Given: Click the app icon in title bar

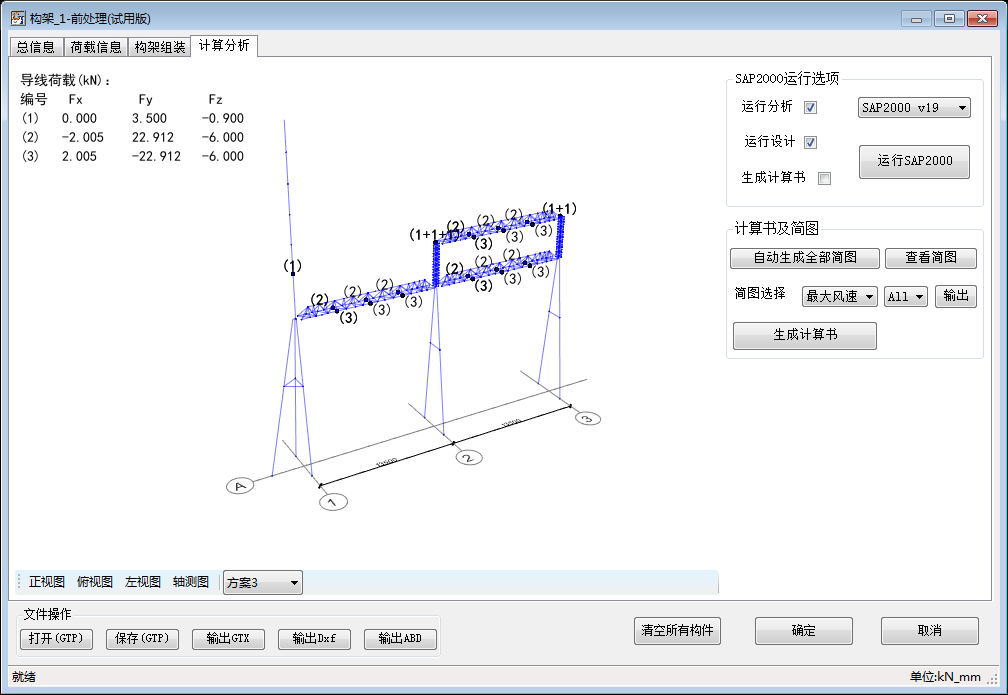Looking at the screenshot, I should 17,18.
